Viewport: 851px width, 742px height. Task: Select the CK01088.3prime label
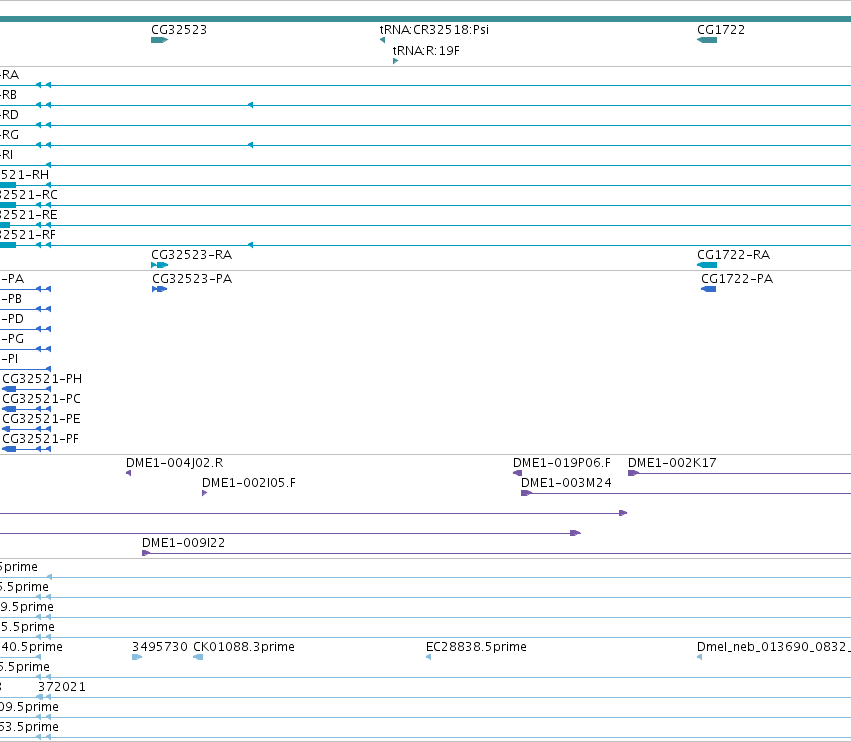pyautogui.click(x=244, y=647)
